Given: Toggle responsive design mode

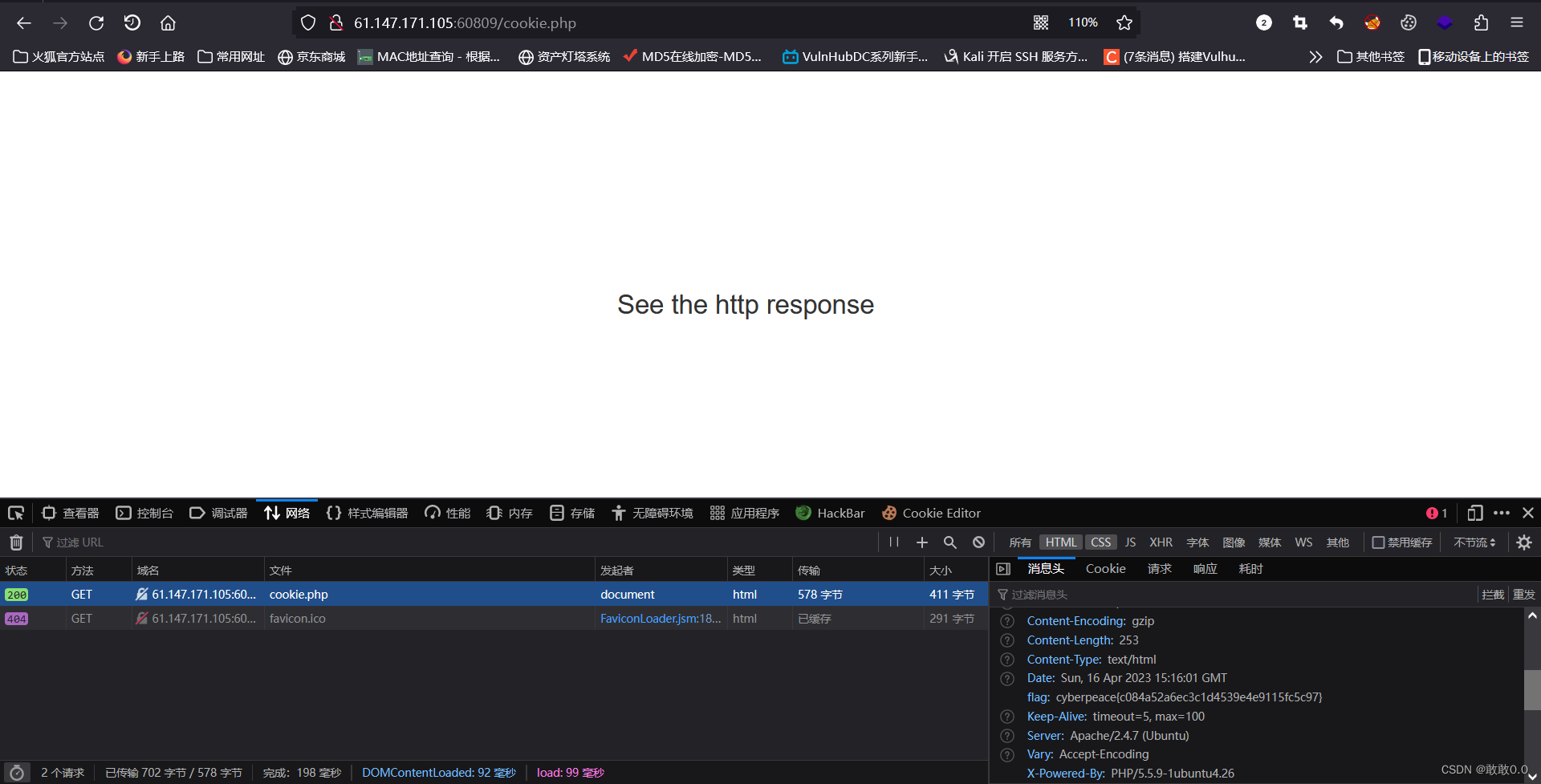Looking at the screenshot, I should (x=1475, y=513).
